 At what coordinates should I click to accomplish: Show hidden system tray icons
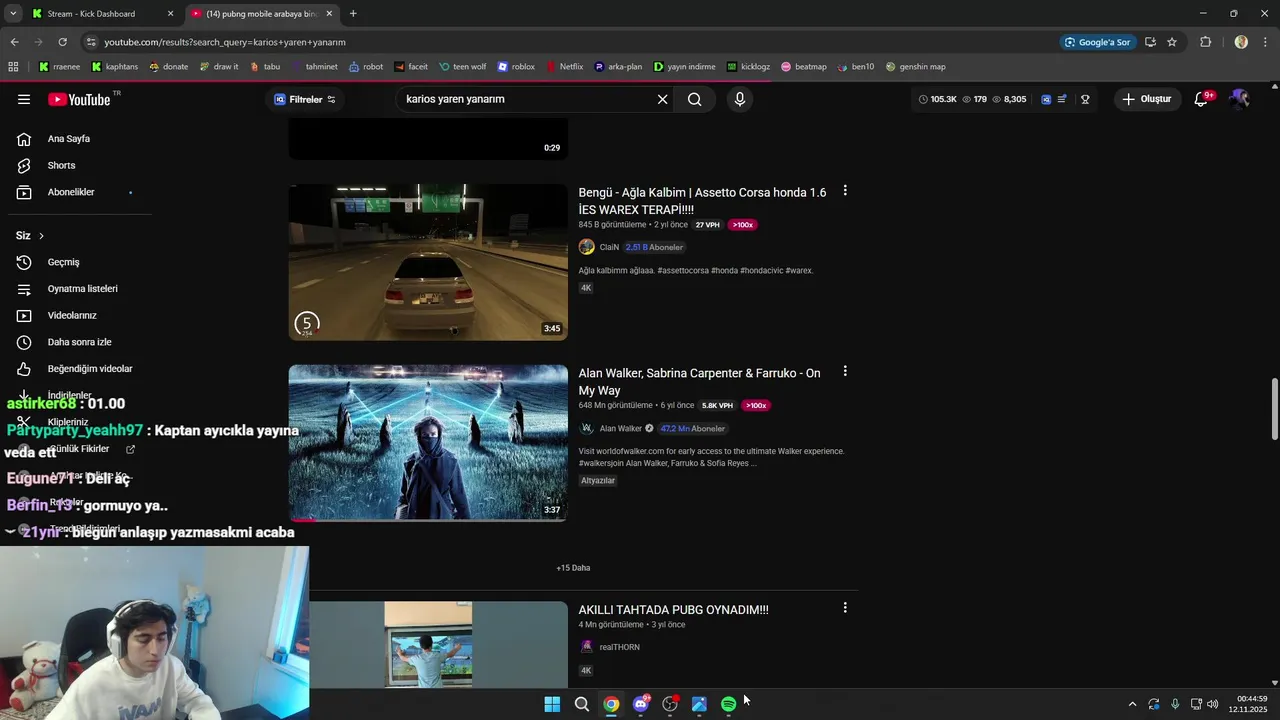(1132, 704)
